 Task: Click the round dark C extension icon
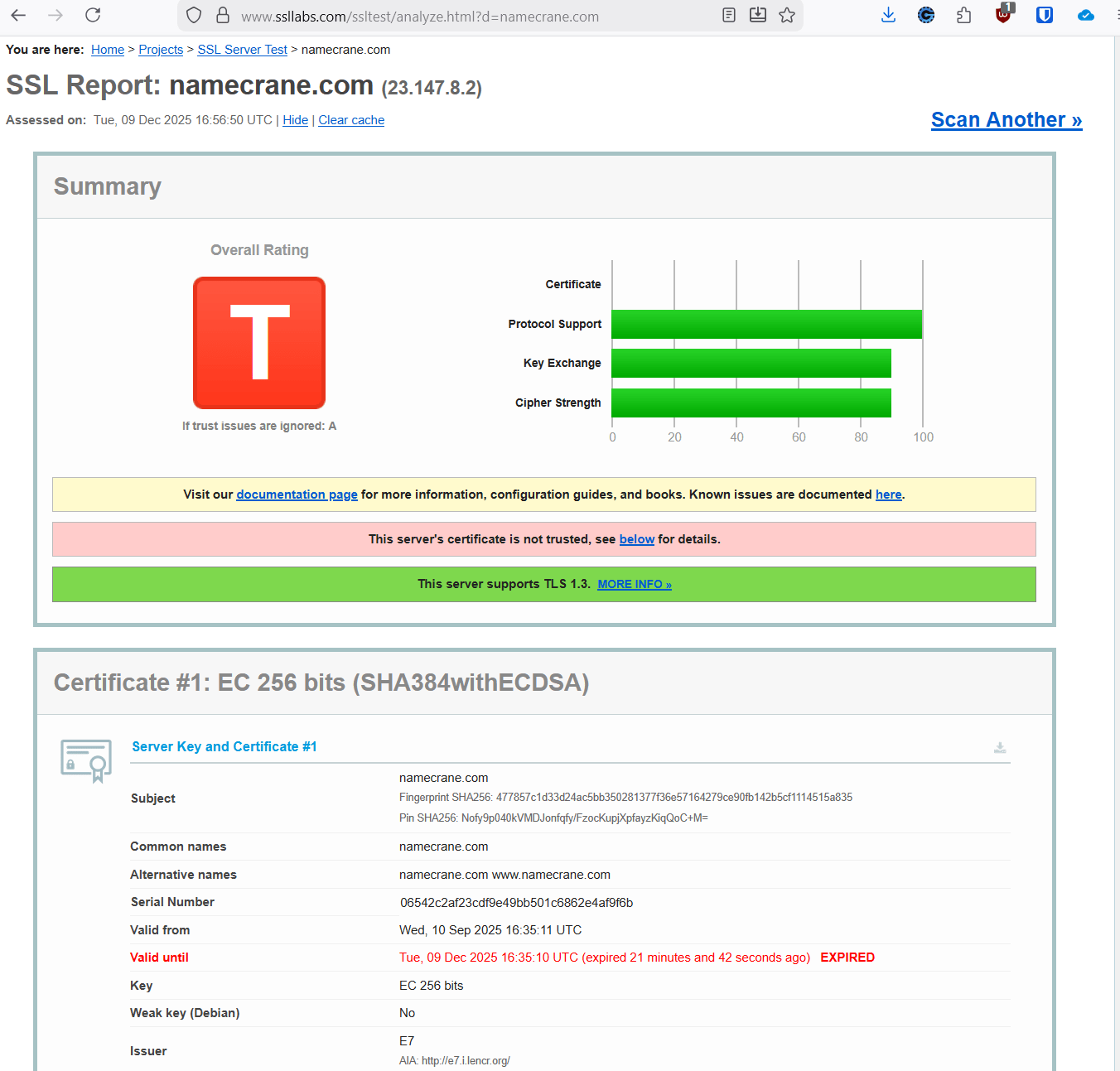(x=926, y=15)
